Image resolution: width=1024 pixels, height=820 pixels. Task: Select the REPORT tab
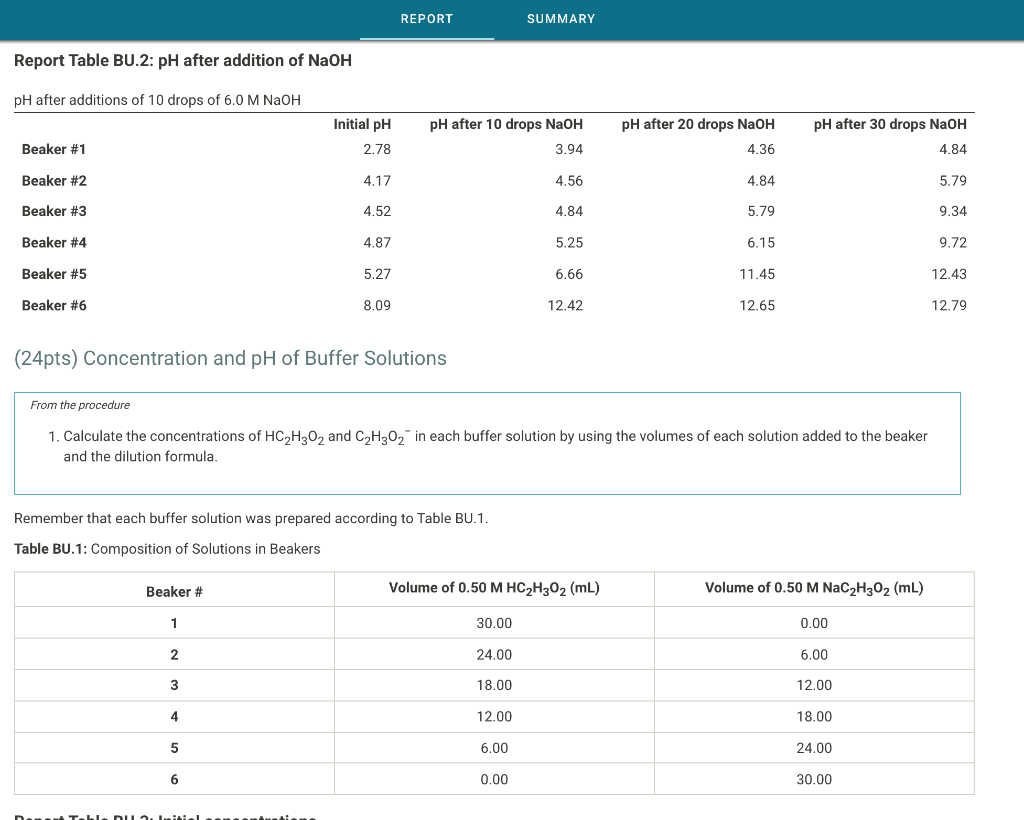click(x=427, y=19)
